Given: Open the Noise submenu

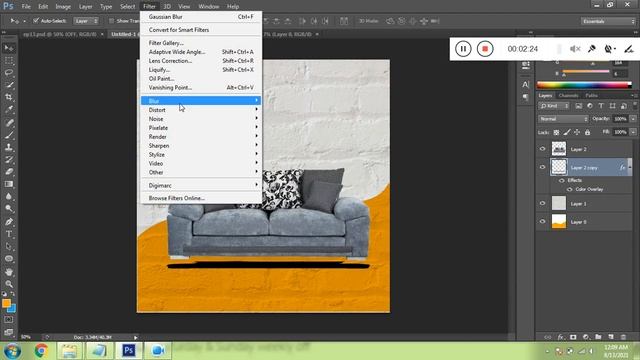Looking at the screenshot, I should (x=201, y=119).
